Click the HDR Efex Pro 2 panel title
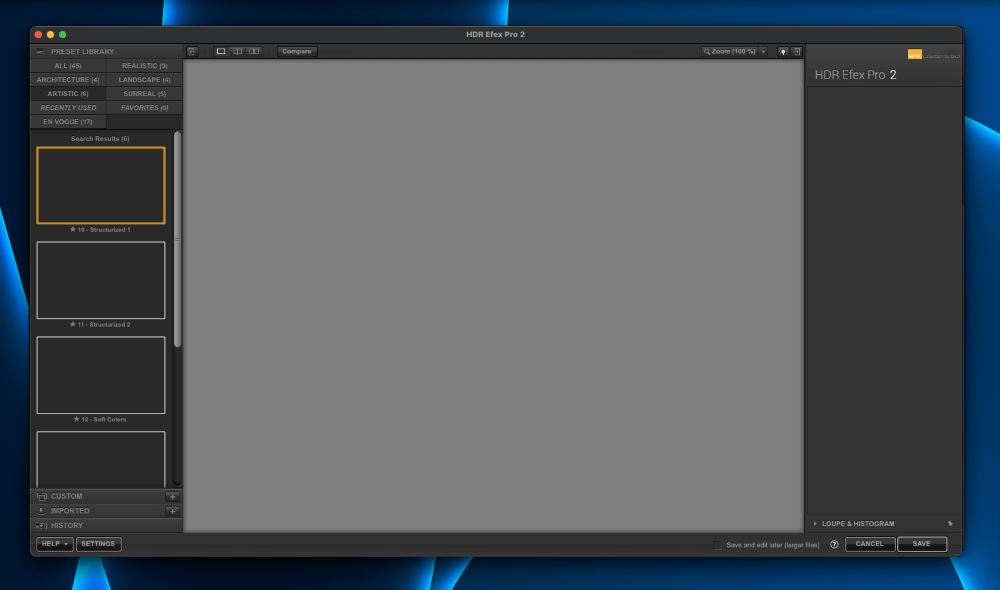The width and height of the screenshot is (1000, 590). click(x=855, y=75)
